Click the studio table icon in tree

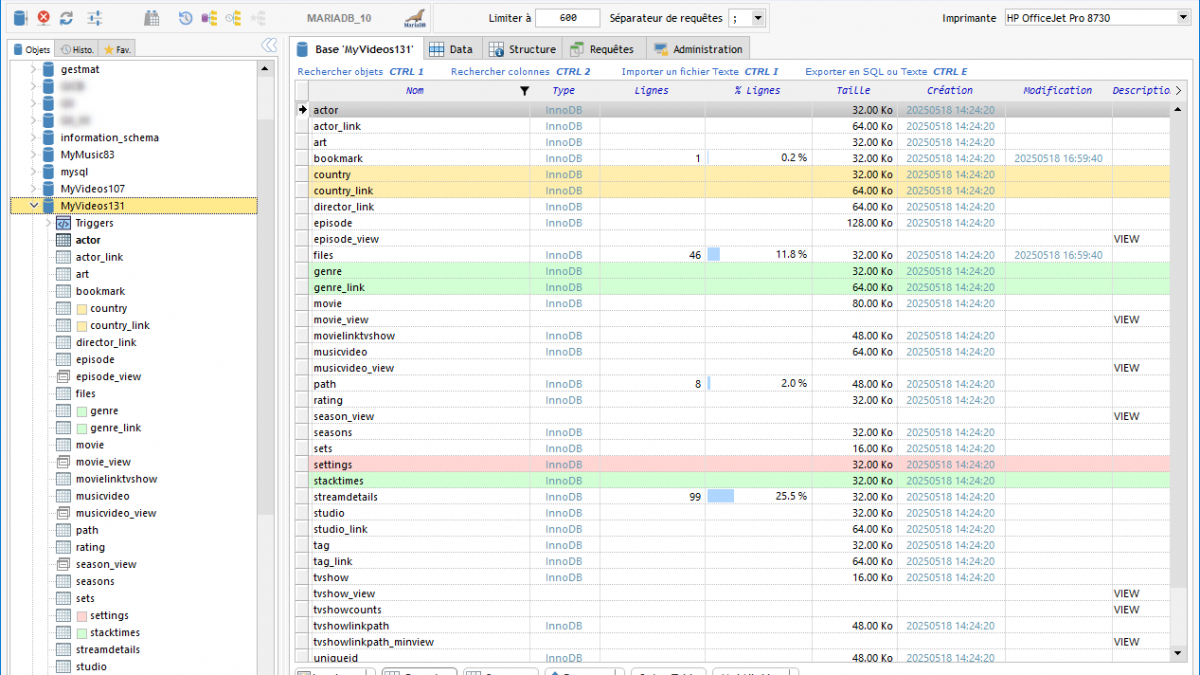(63, 666)
